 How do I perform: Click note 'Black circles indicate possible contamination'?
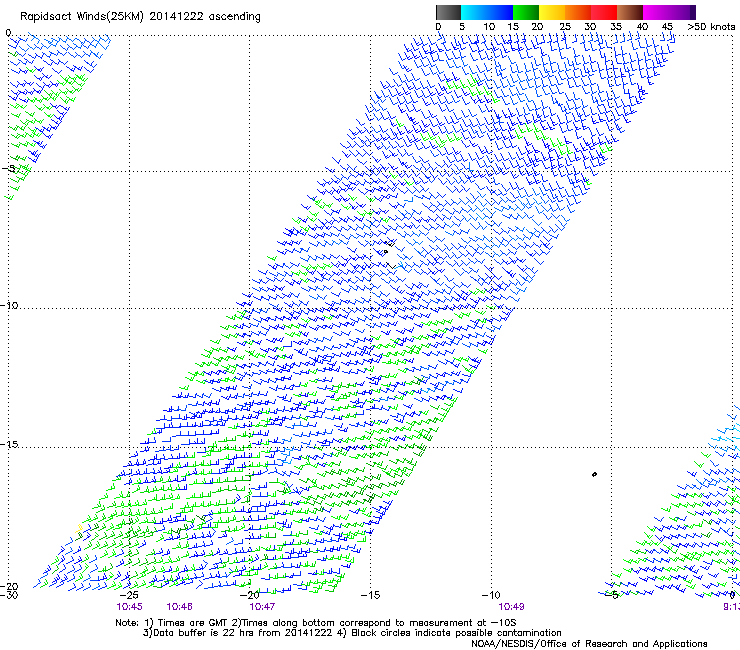point(456,633)
